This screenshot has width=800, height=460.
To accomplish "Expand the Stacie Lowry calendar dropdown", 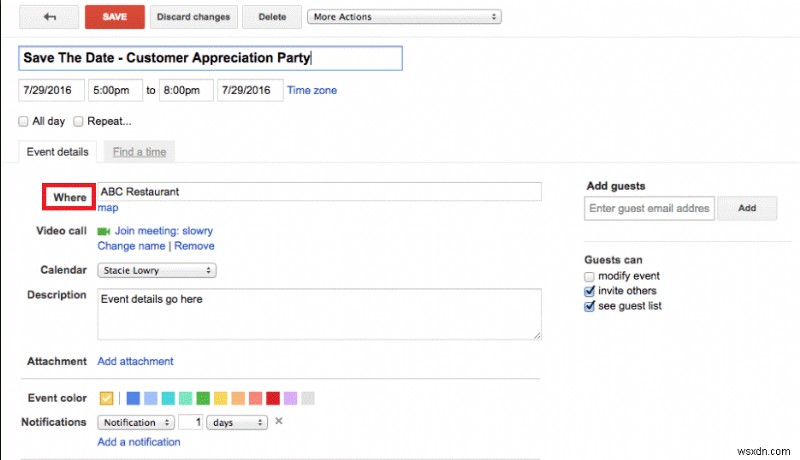I will tap(157, 270).
